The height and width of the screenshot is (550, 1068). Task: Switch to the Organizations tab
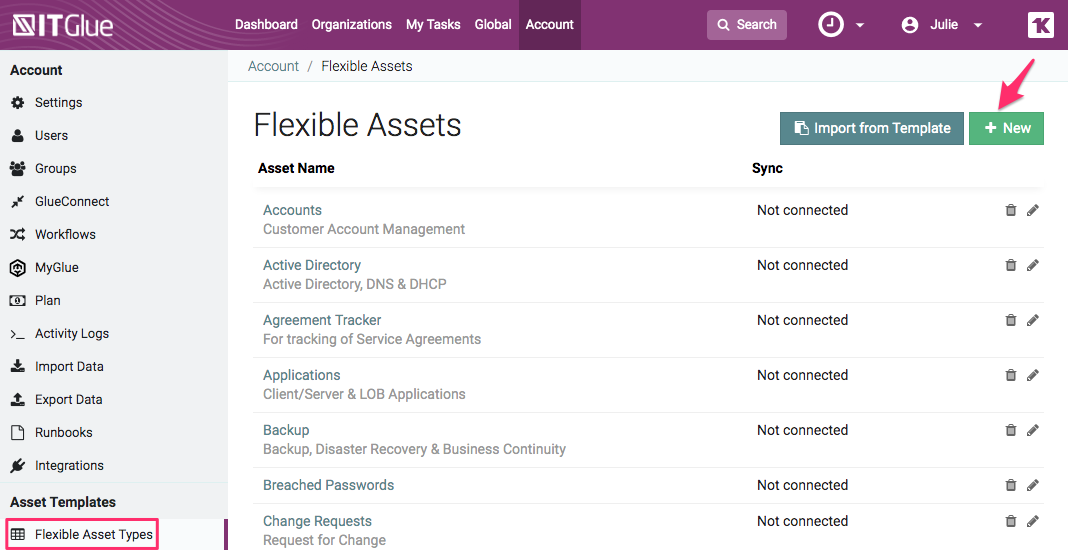click(351, 25)
